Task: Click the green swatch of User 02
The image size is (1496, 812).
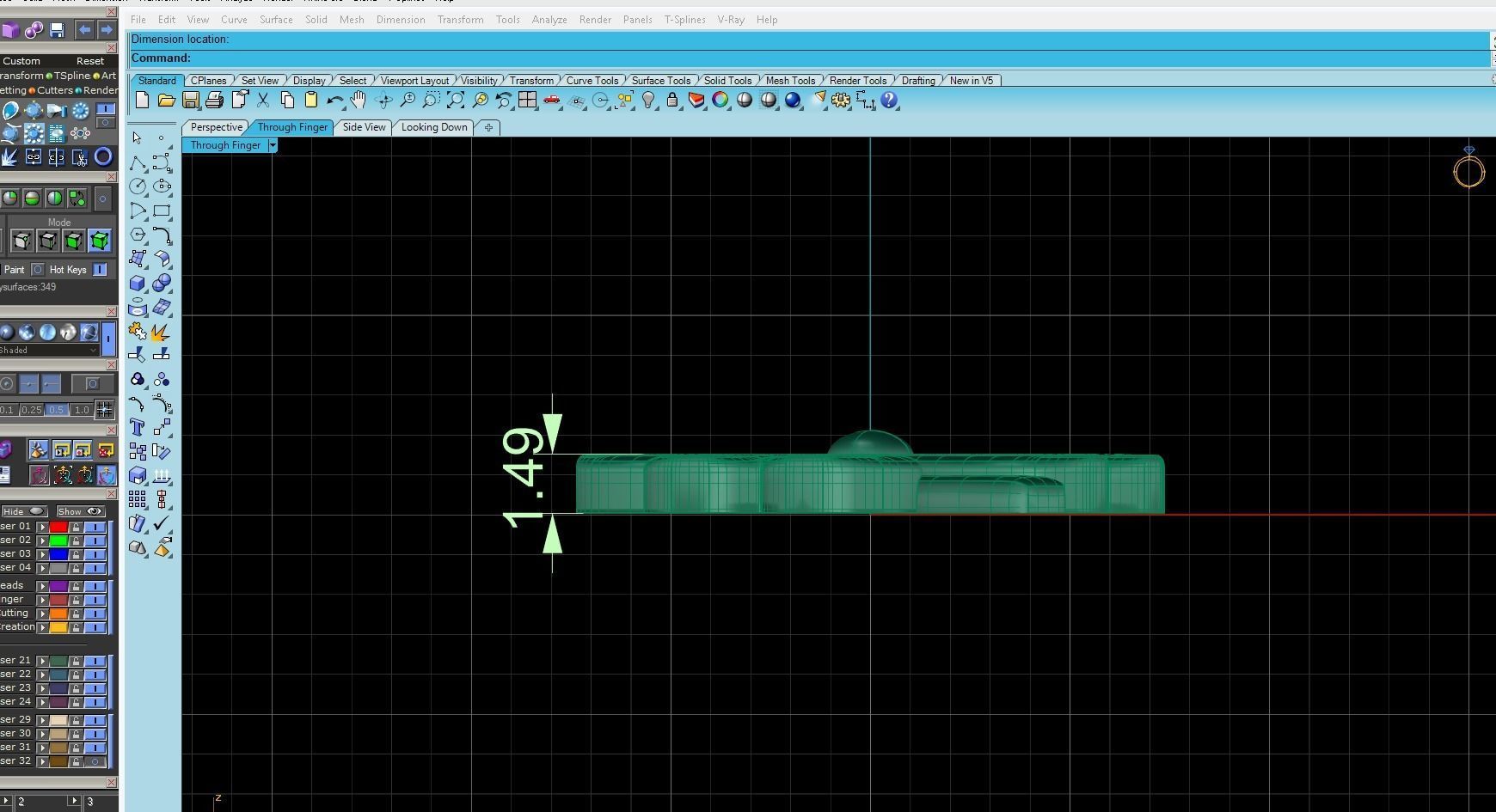Action: [58, 540]
